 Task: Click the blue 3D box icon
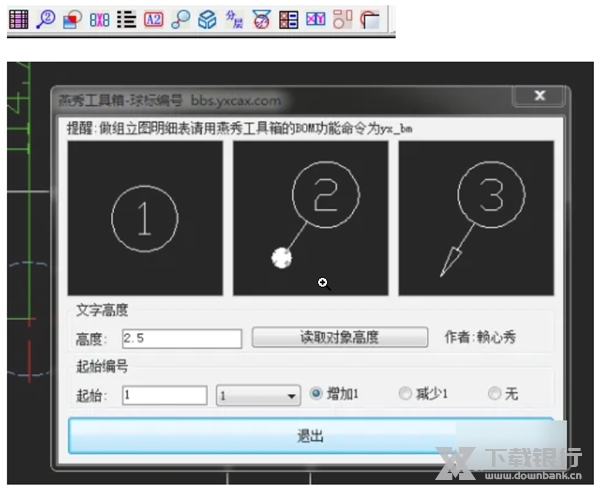(207, 20)
